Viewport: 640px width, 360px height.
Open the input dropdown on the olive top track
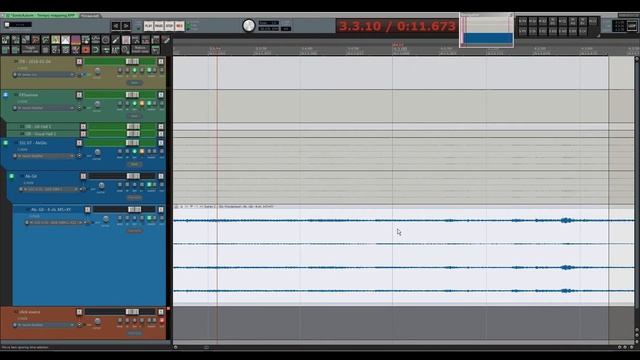coord(44,75)
